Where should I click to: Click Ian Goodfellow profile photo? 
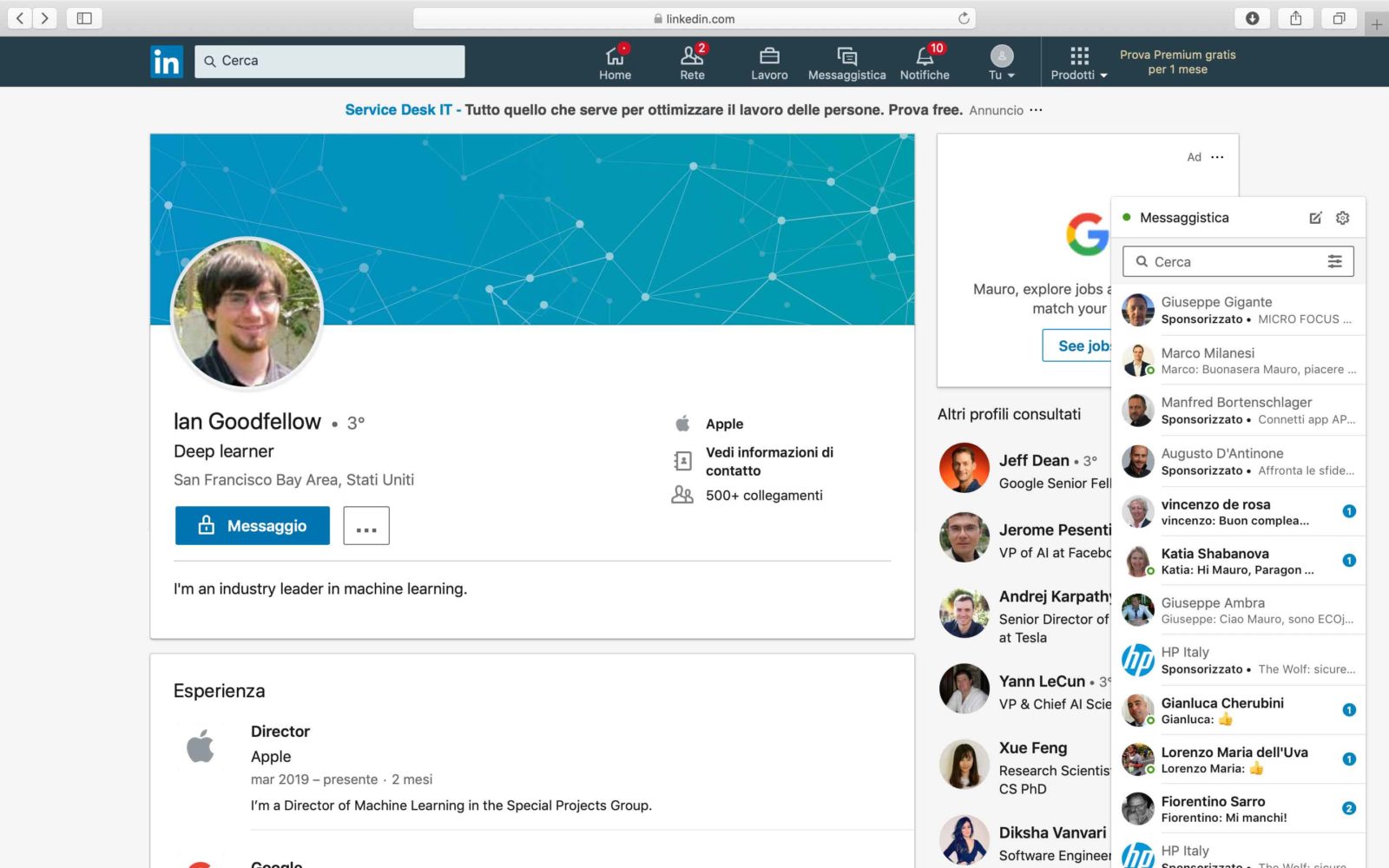(247, 313)
